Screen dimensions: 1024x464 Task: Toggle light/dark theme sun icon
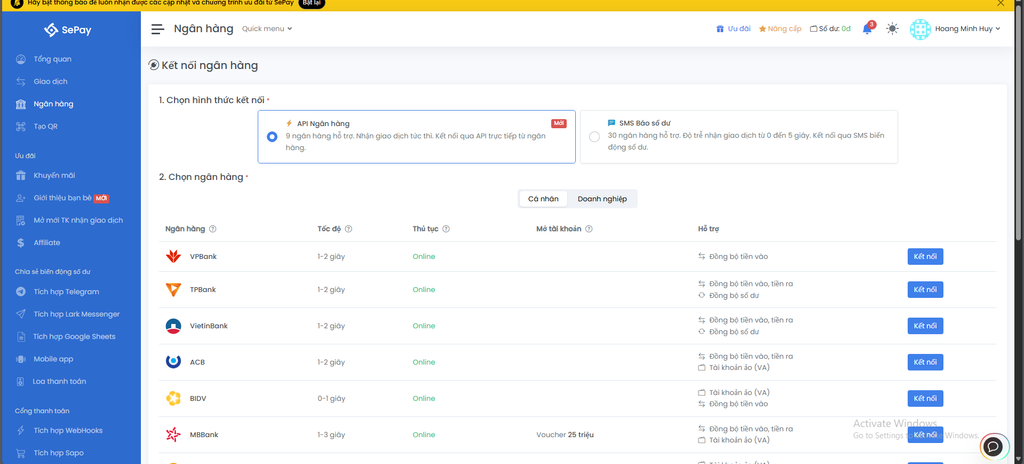point(892,29)
